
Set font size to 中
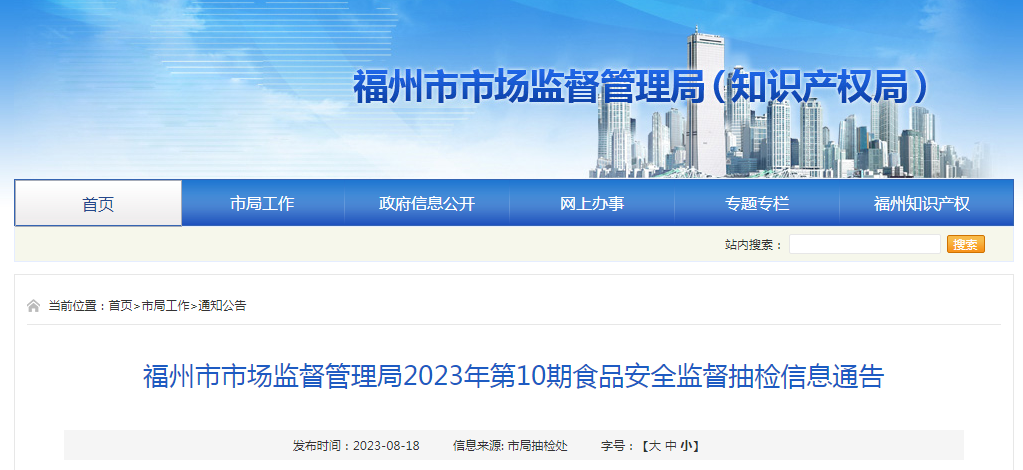pos(671,446)
